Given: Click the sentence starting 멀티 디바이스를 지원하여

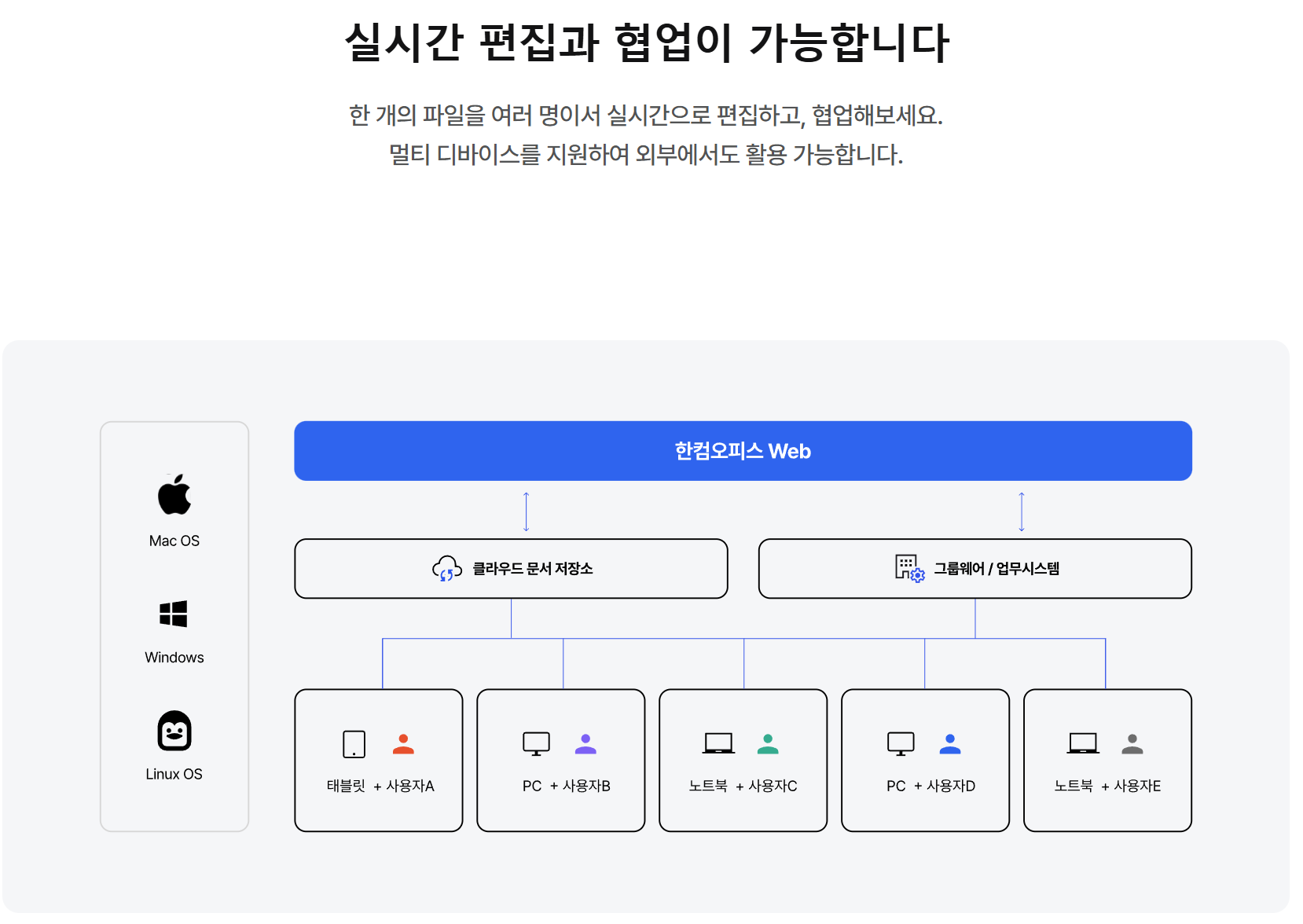Looking at the screenshot, I should (x=646, y=154).
